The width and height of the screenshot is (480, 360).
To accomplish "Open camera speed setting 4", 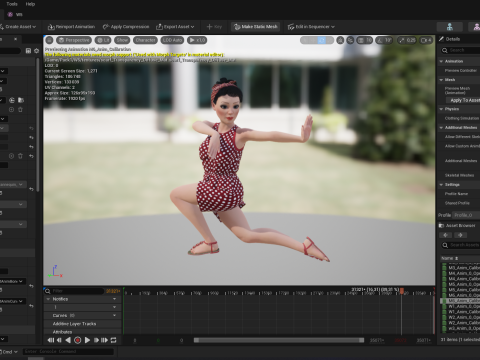I will pos(426,40).
